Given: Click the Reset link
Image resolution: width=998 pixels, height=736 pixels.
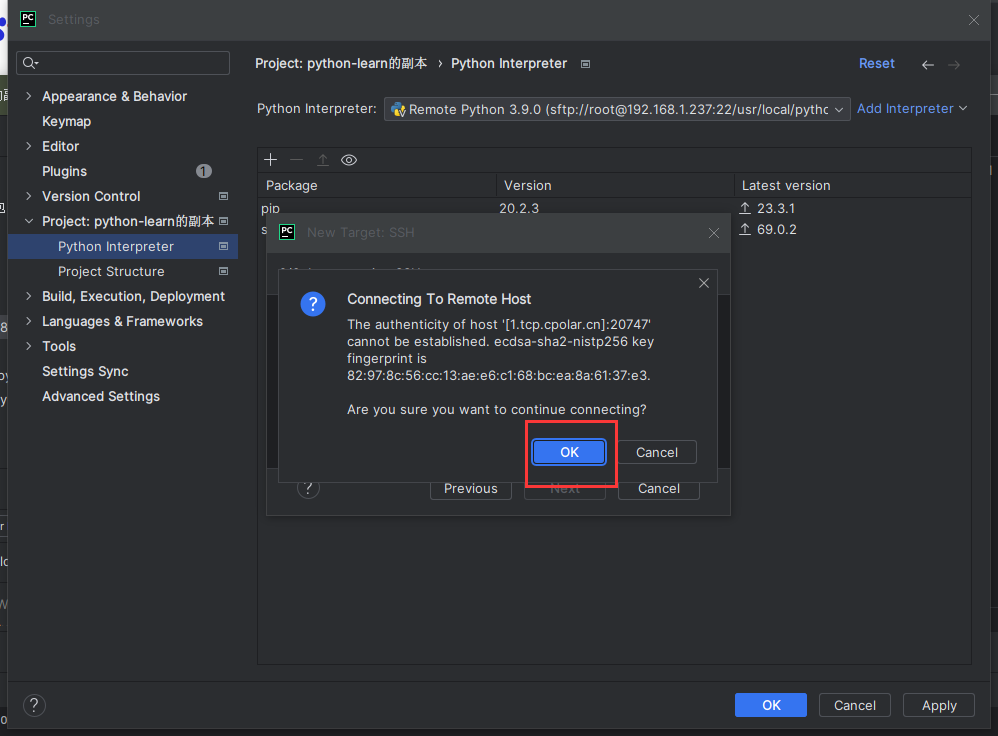Looking at the screenshot, I should [x=876, y=63].
